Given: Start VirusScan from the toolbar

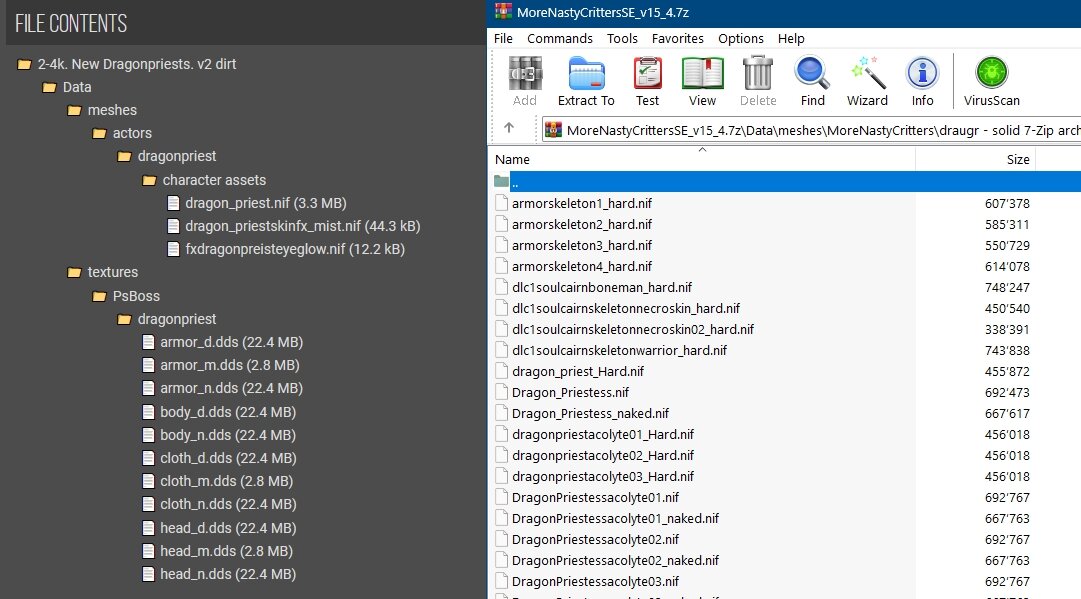Looking at the screenshot, I should tap(991, 74).
